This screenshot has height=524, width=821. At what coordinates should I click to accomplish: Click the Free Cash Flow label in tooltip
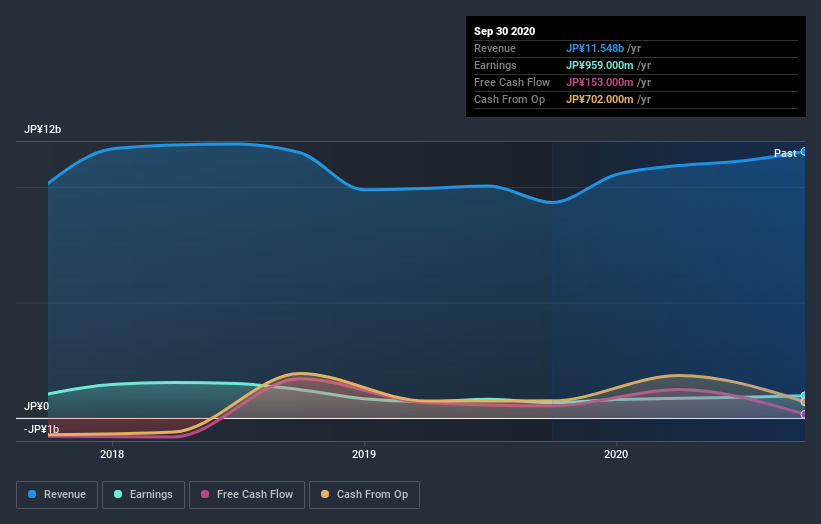(x=512, y=82)
